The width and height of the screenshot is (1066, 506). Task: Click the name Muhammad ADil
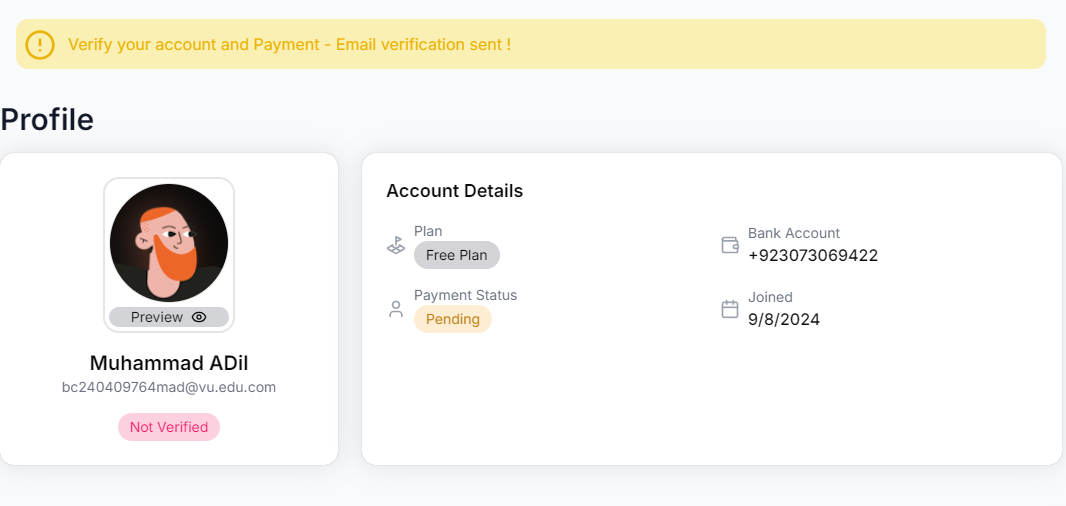[x=169, y=363]
